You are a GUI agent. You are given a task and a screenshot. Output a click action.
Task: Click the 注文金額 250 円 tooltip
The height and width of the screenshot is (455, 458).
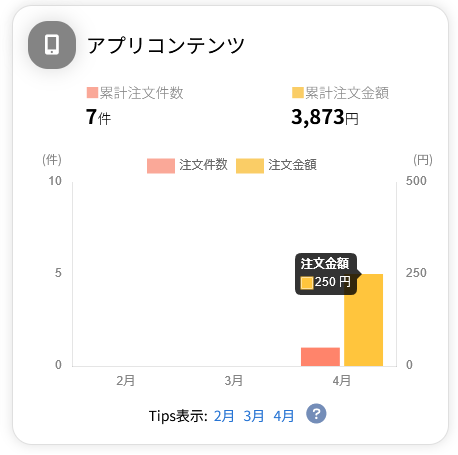point(326,274)
